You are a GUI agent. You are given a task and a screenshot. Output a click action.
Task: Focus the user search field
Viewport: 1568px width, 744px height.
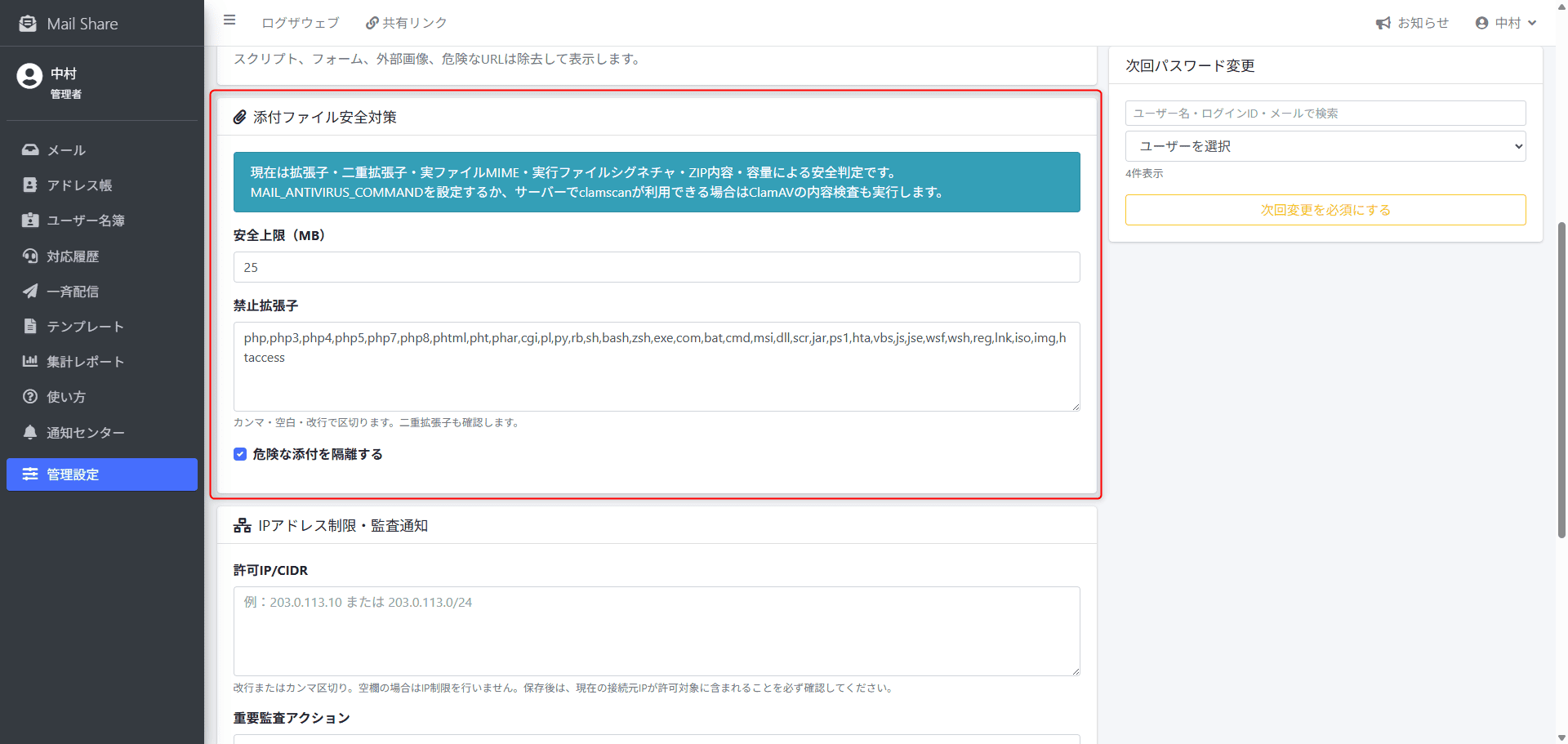click(1325, 114)
